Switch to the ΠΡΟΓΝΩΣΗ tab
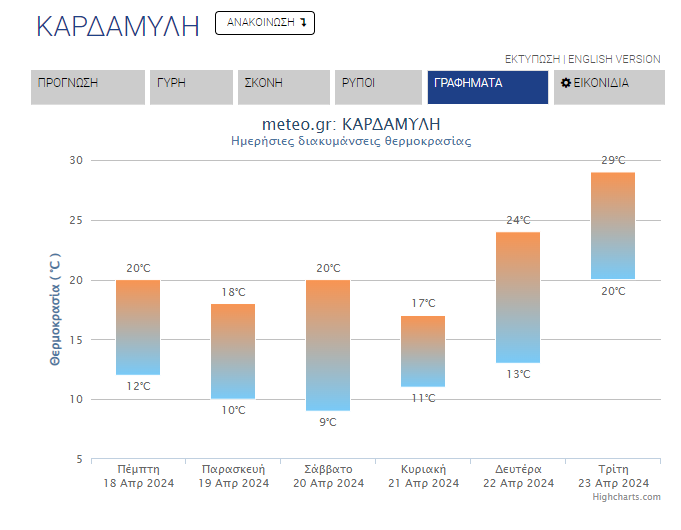Image resolution: width=681 pixels, height=530 pixels. click(88, 87)
